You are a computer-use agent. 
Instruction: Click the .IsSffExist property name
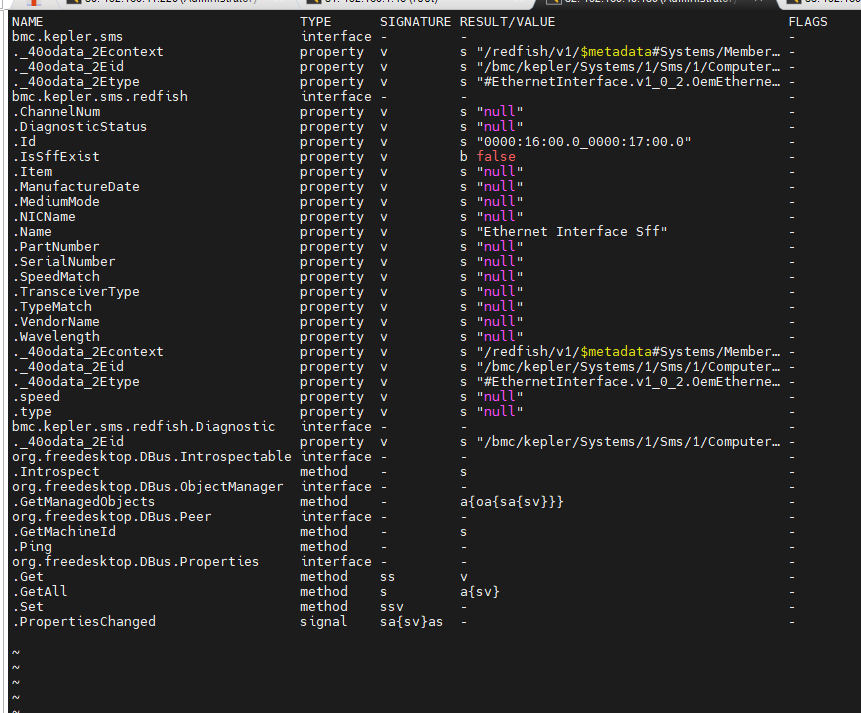pyautogui.click(x=56, y=157)
